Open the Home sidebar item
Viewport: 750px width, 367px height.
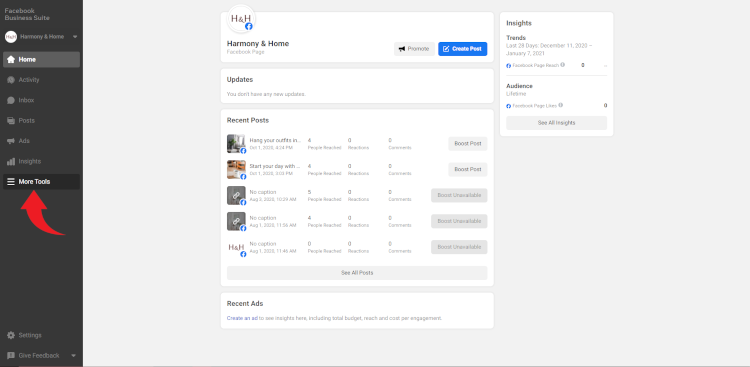click(x=41, y=60)
